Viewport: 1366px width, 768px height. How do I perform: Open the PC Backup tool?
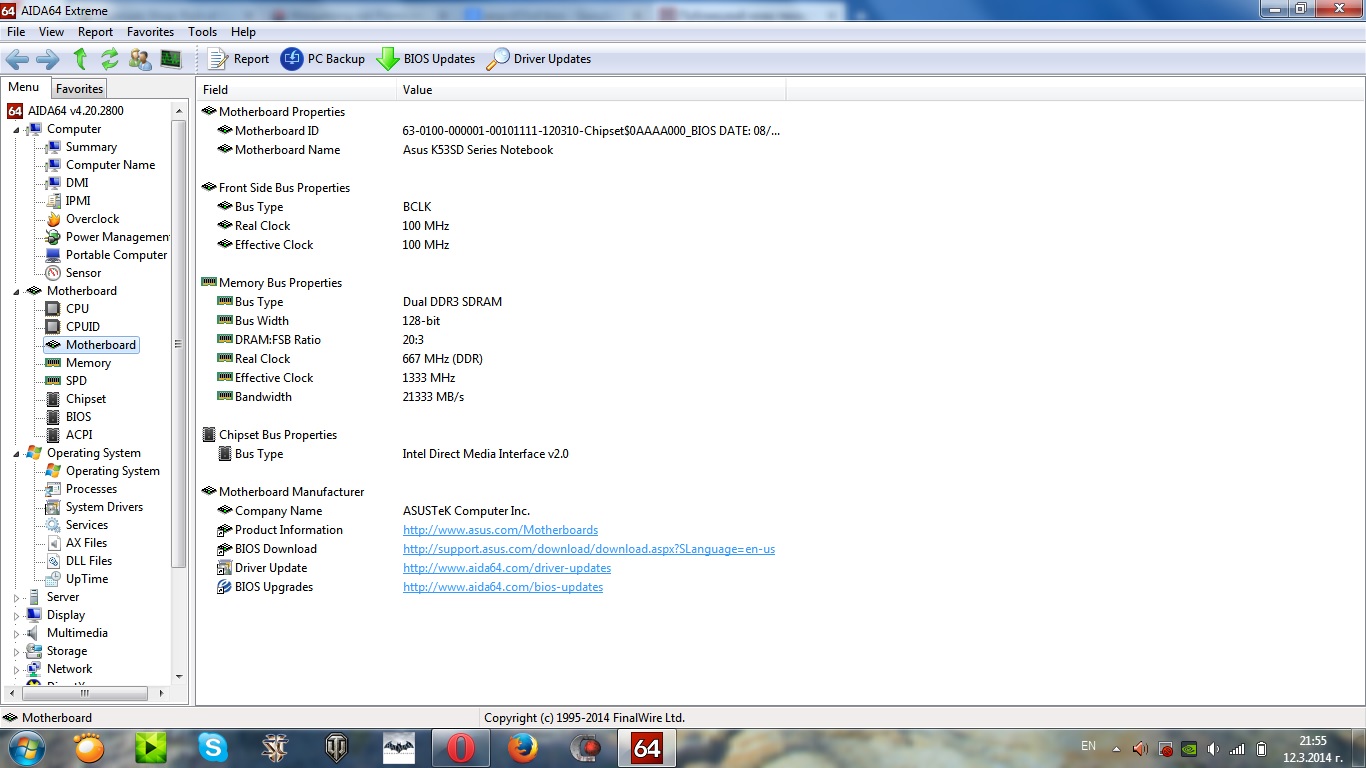click(323, 59)
